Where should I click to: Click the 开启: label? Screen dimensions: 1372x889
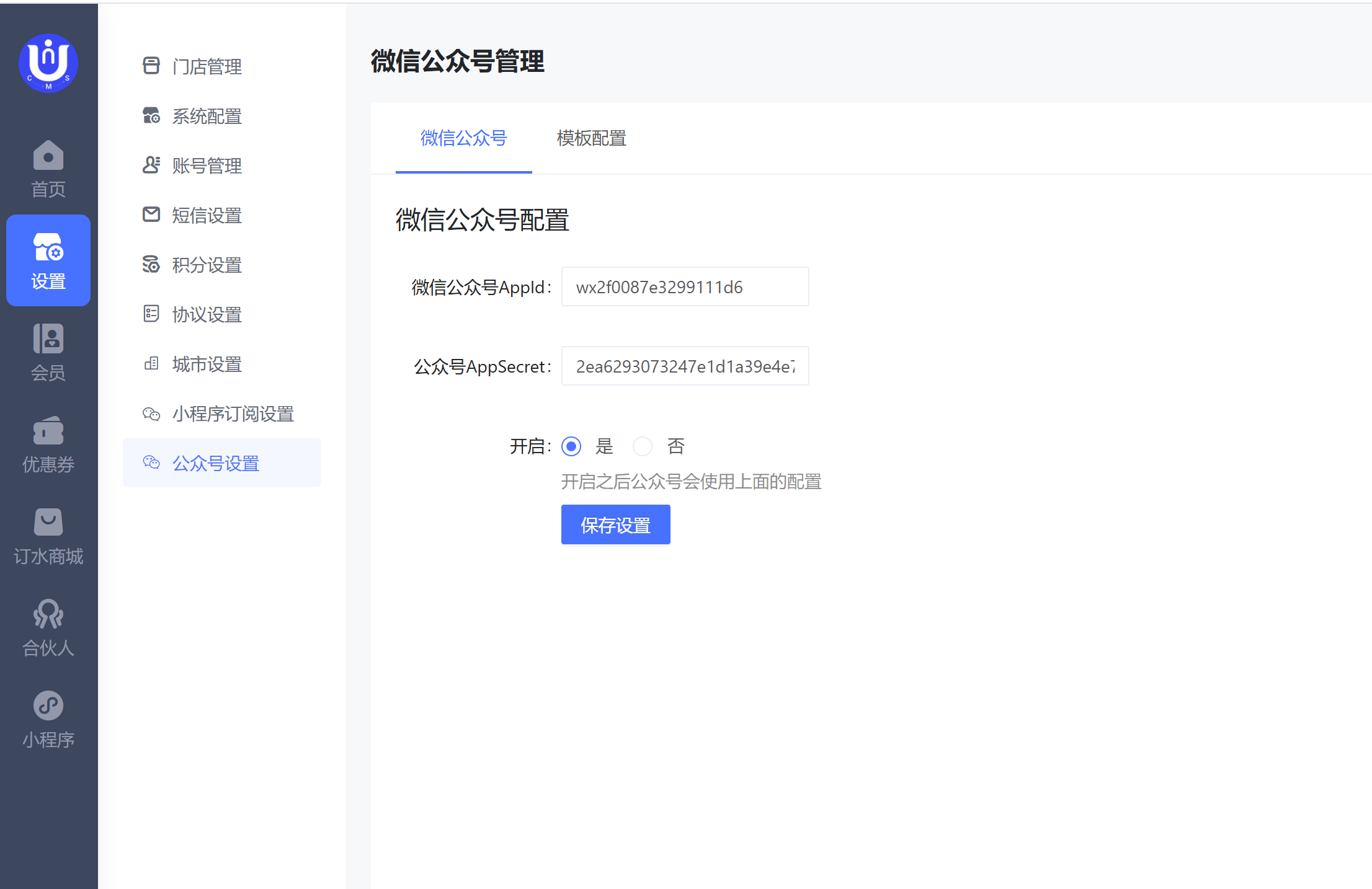click(531, 446)
